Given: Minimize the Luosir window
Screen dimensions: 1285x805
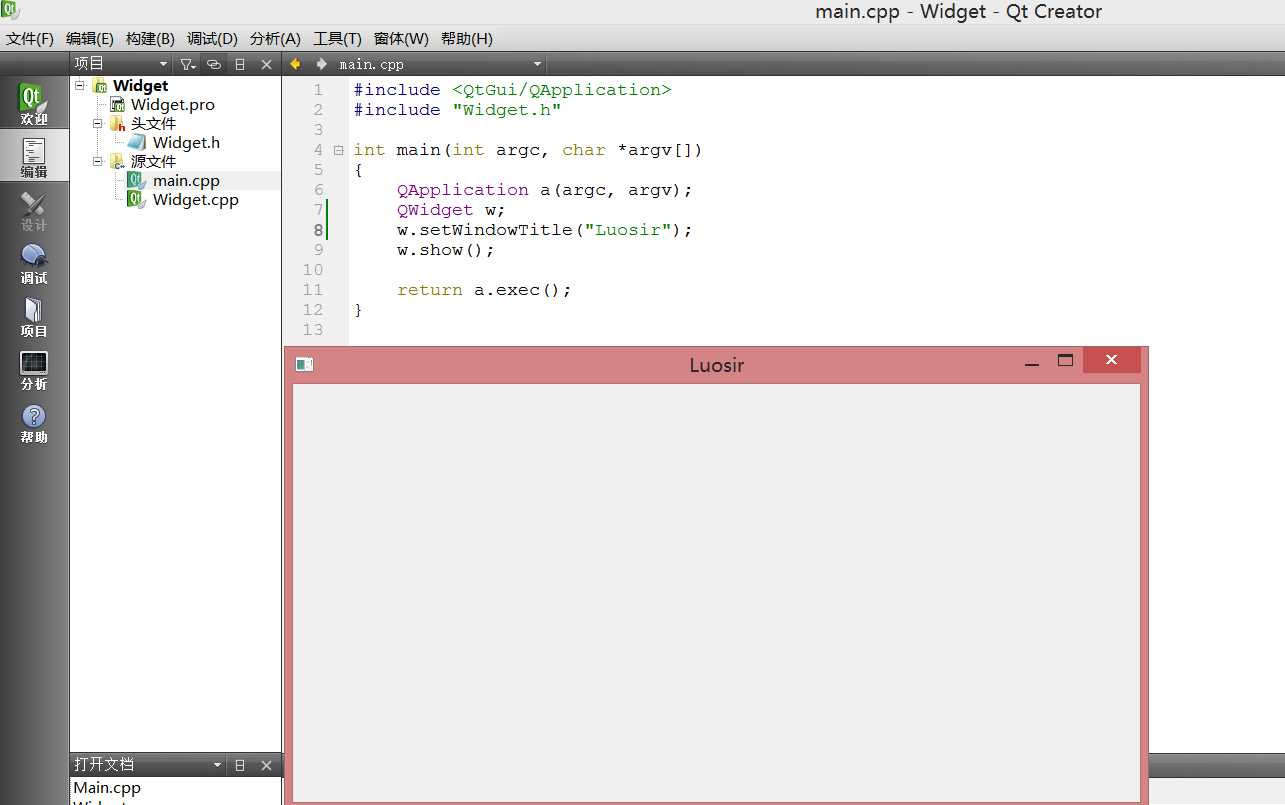Looking at the screenshot, I should 1033,363.
